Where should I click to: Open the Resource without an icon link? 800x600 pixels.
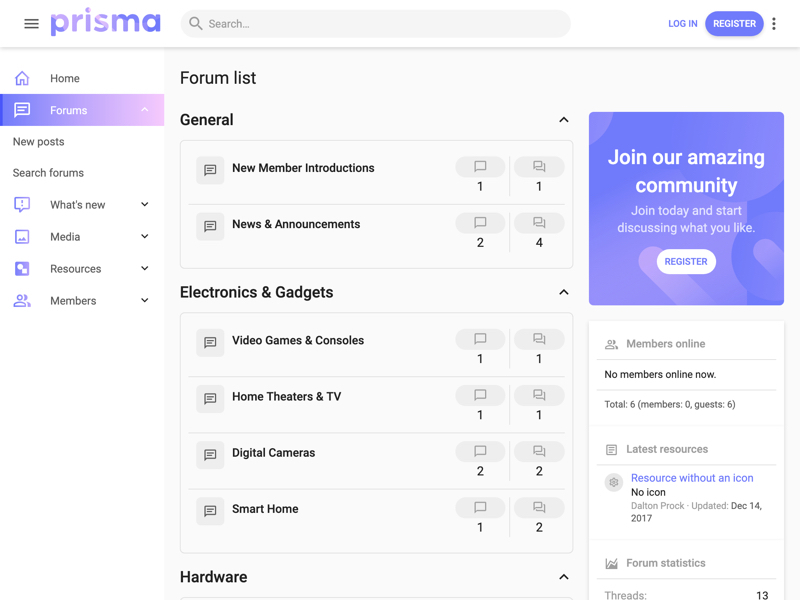pos(692,477)
